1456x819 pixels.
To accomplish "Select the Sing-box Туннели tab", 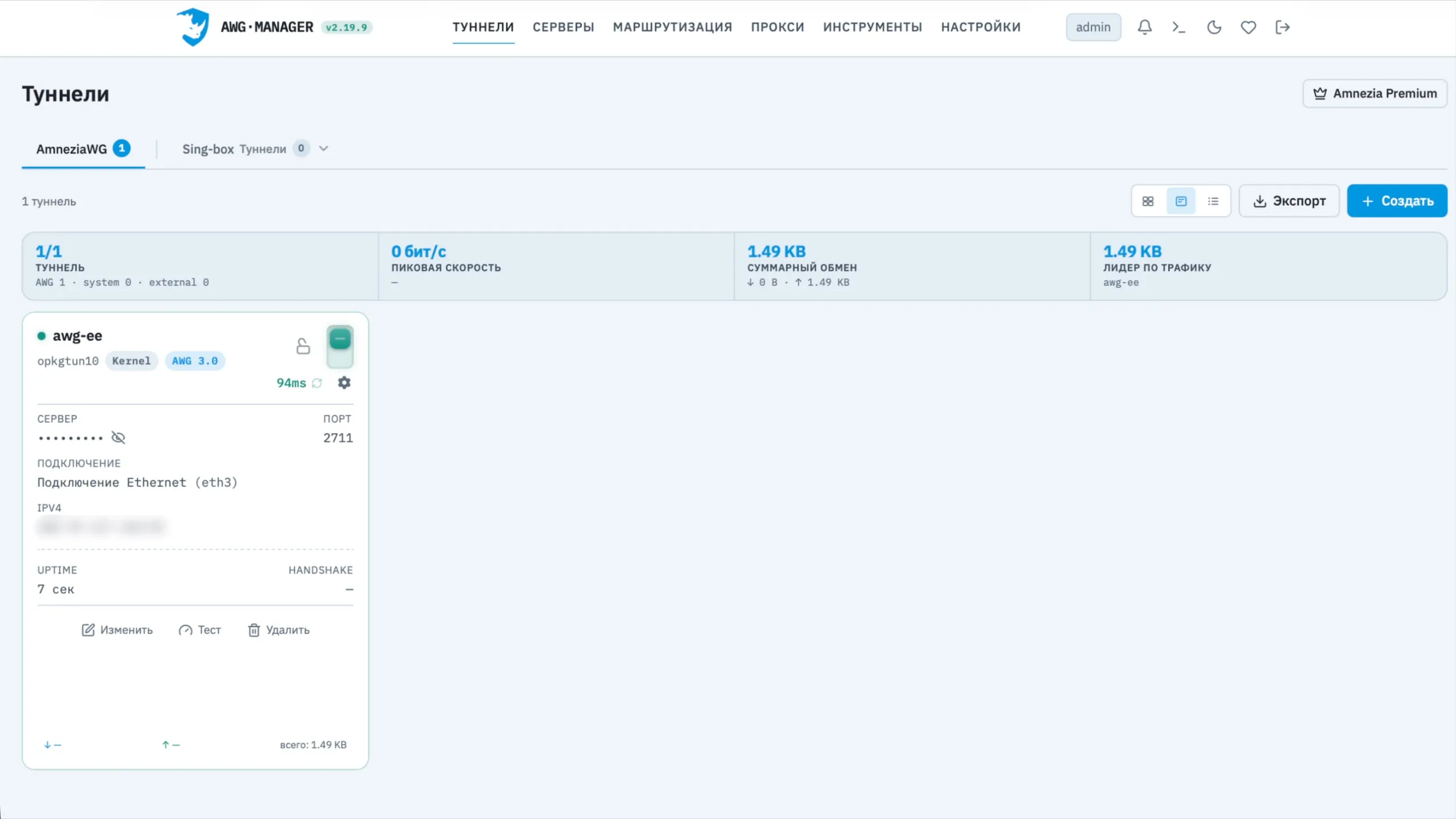I will click(x=245, y=149).
